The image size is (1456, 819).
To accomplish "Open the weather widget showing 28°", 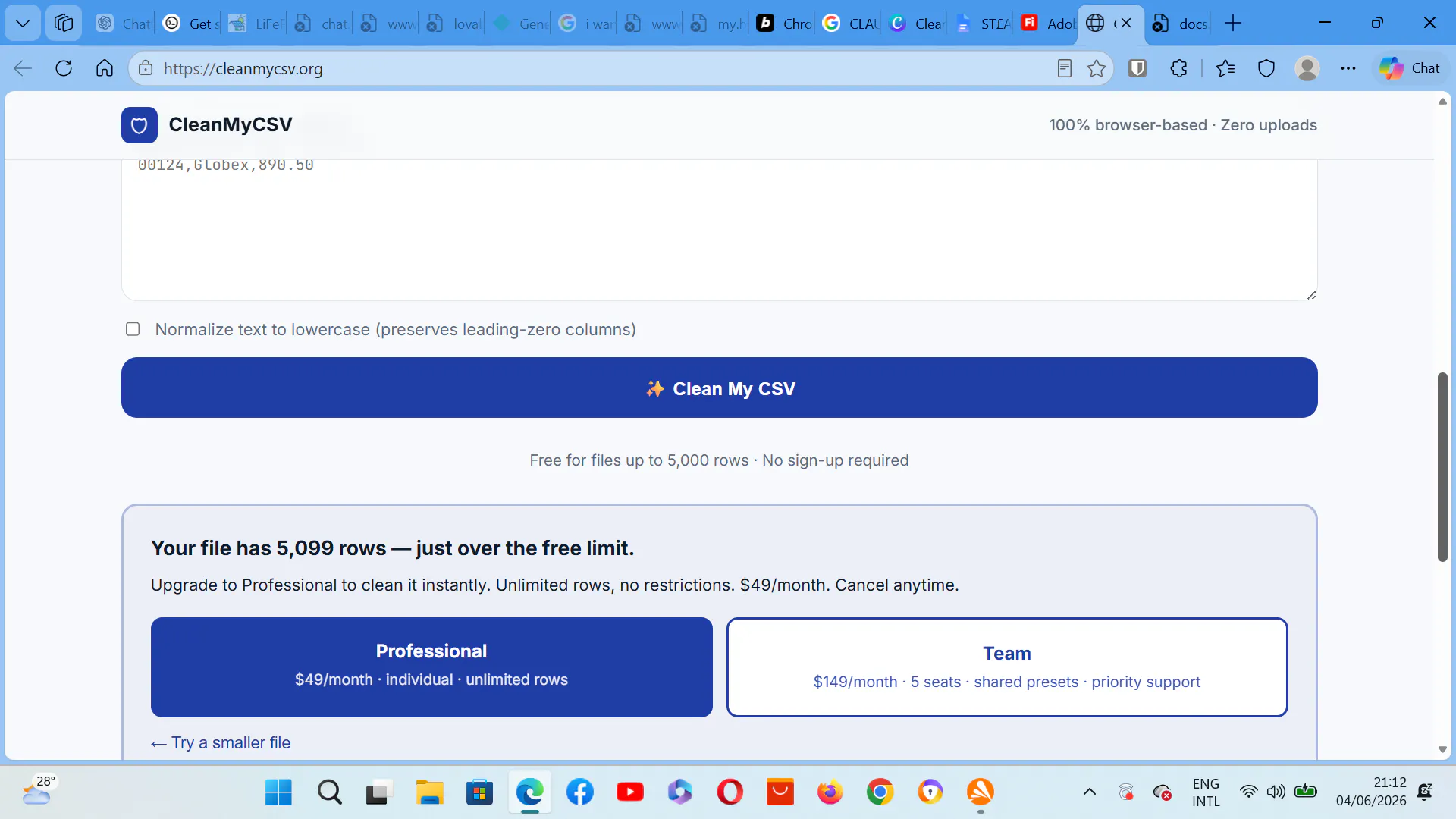I will [39, 790].
